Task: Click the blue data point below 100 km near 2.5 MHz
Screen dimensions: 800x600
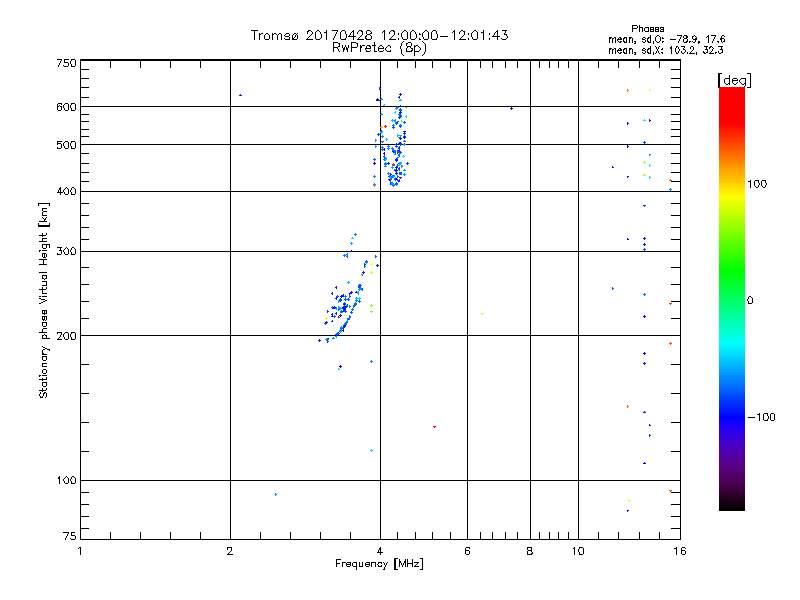Action: (276, 494)
